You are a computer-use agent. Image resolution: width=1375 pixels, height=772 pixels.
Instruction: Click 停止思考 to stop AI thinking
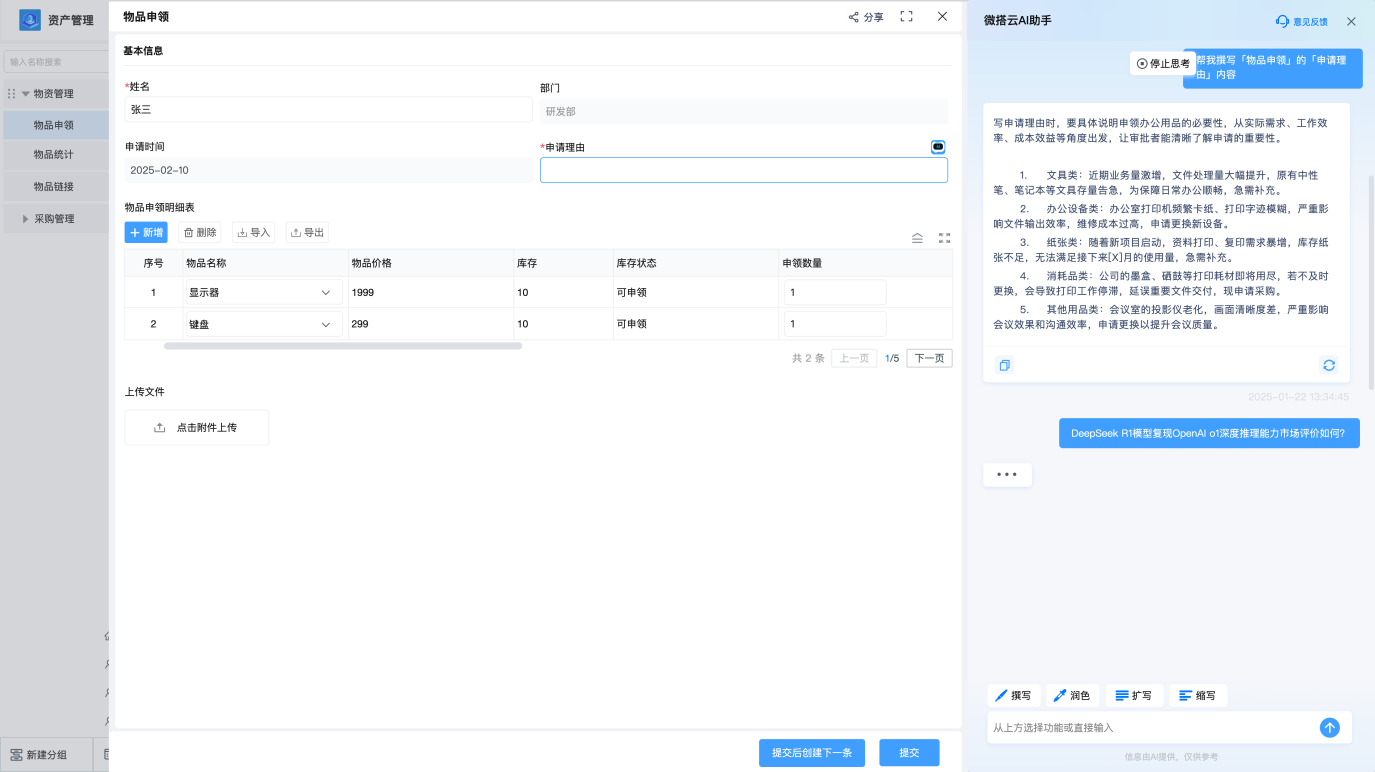(1163, 63)
